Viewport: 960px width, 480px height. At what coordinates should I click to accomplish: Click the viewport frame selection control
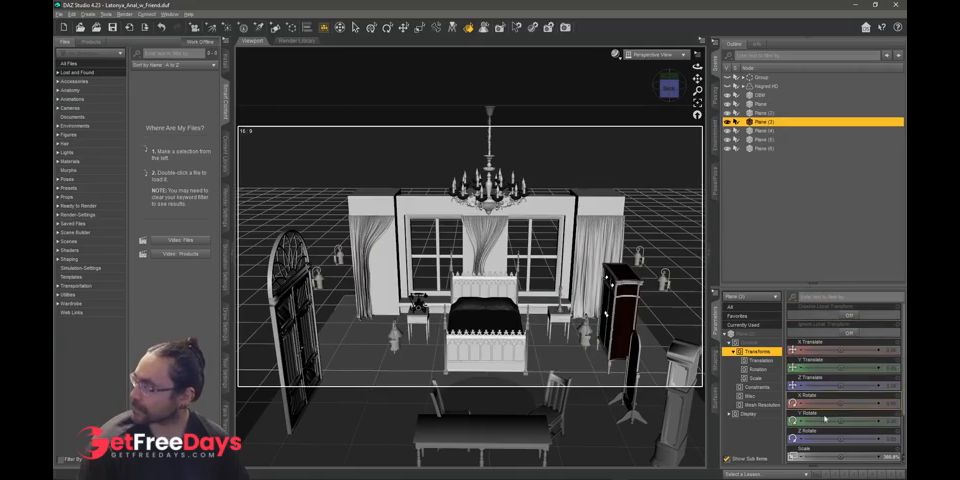[x=697, y=103]
